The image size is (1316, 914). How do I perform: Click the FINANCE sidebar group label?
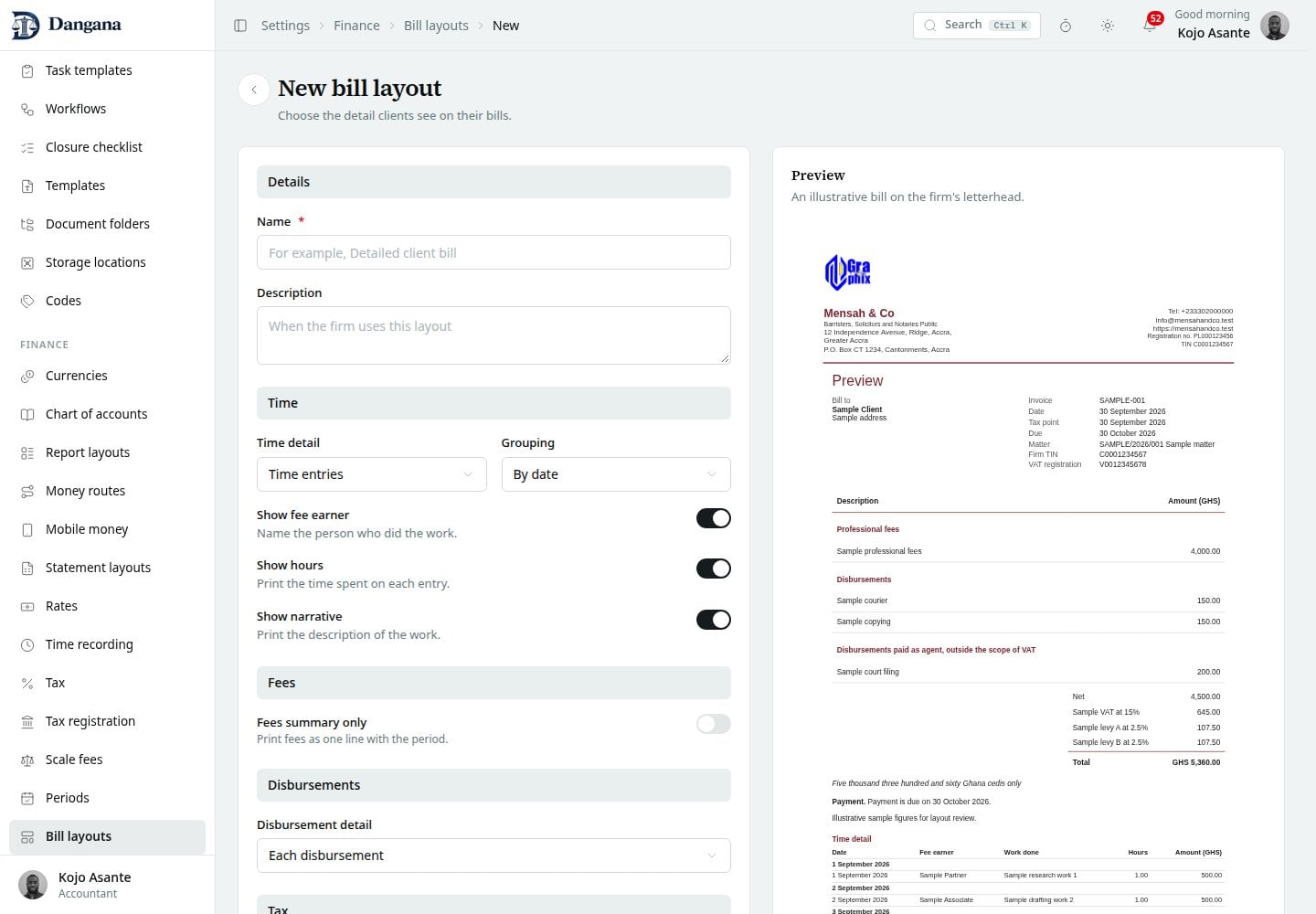44,345
